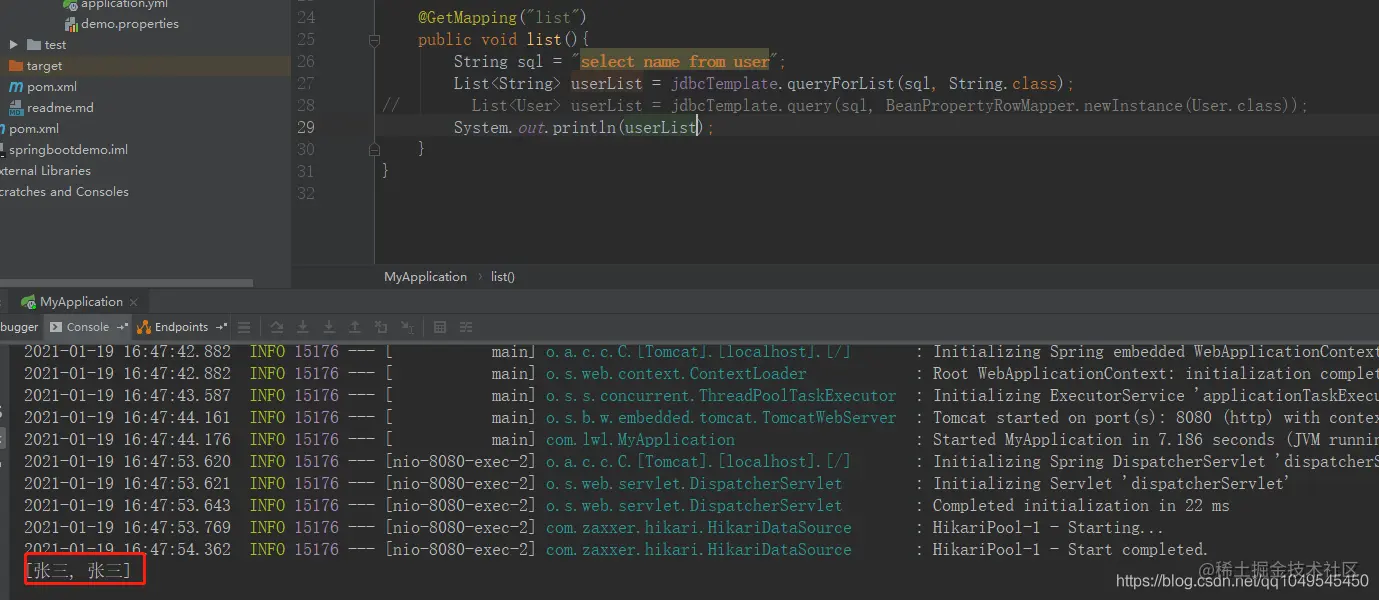
Task: Click the Drop Frame icon
Action: pyautogui.click(x=381, y=327)
